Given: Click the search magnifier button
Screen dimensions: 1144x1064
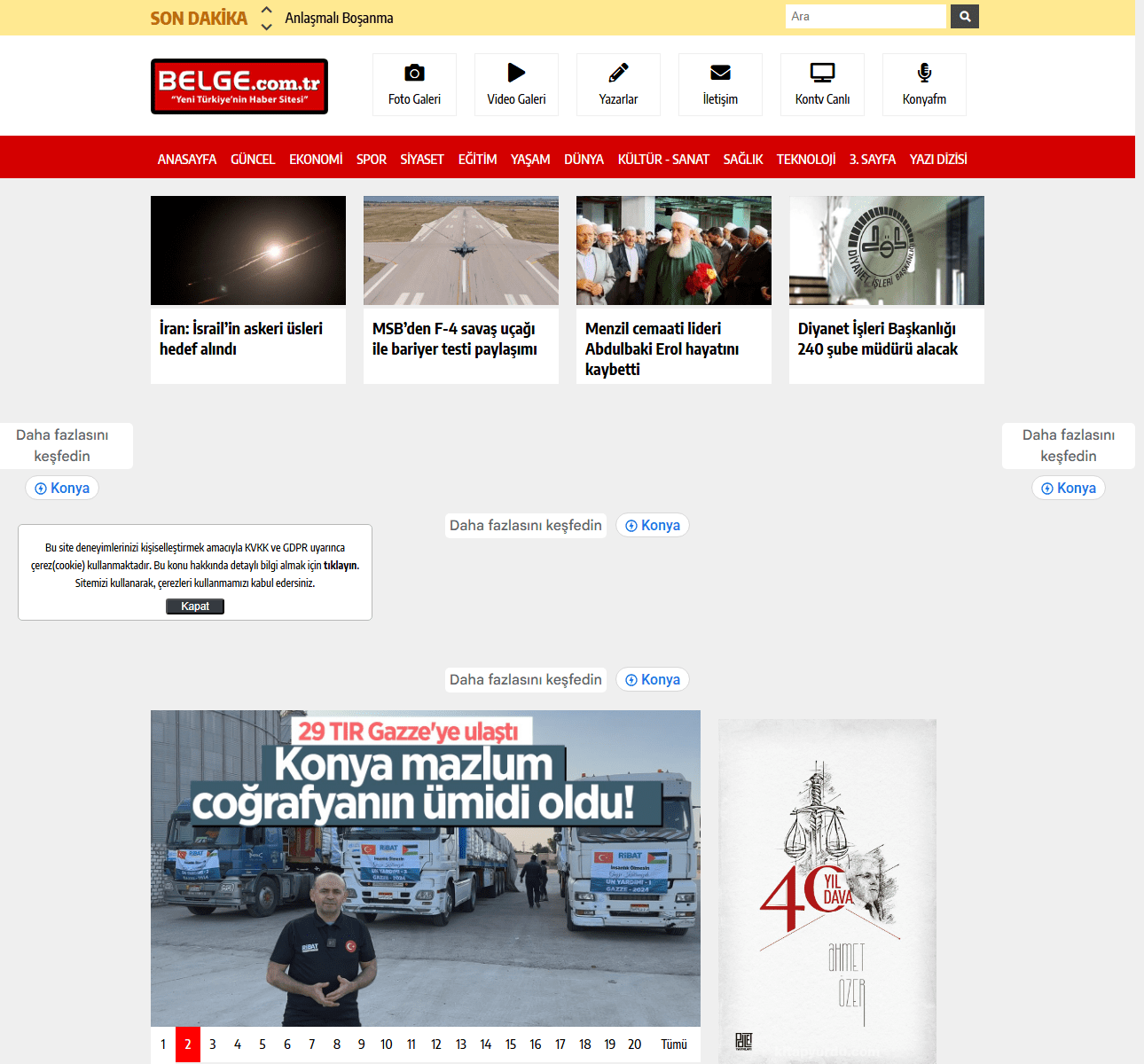Looking at the screenshot, I should [x=965, y=16].
